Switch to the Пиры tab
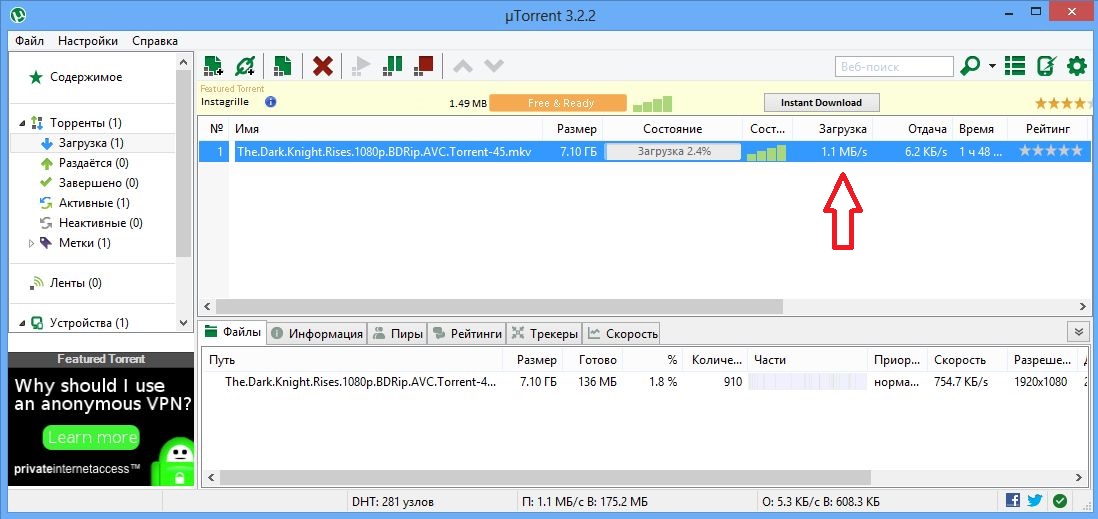Image resolution: width=1098 pixels, height=519 pixels. click(398, 334)
